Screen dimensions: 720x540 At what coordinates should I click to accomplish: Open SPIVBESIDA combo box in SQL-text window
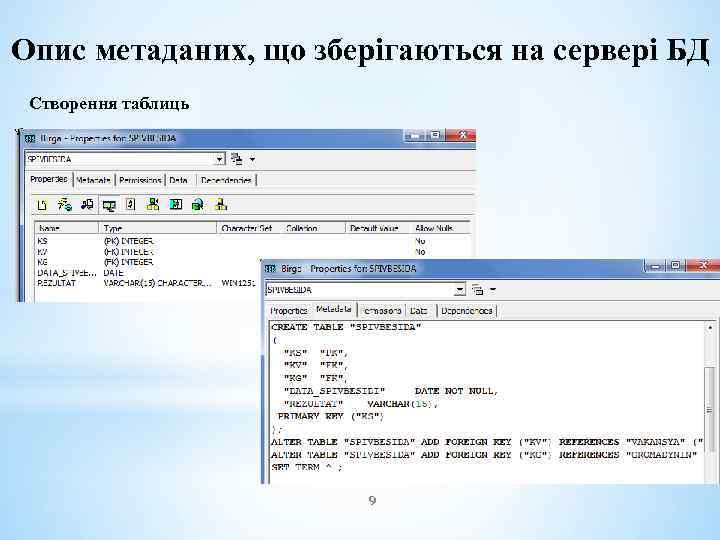point(460,290)
